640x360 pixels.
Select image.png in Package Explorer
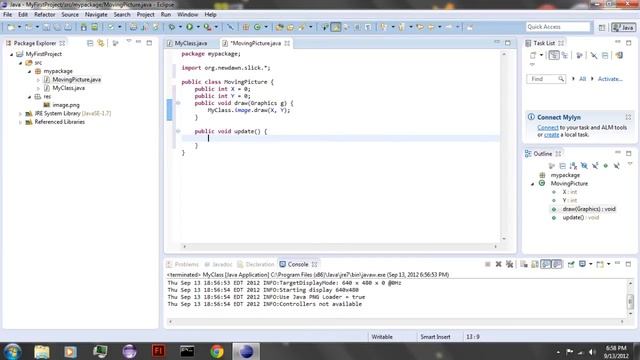(x=66, y=105)
